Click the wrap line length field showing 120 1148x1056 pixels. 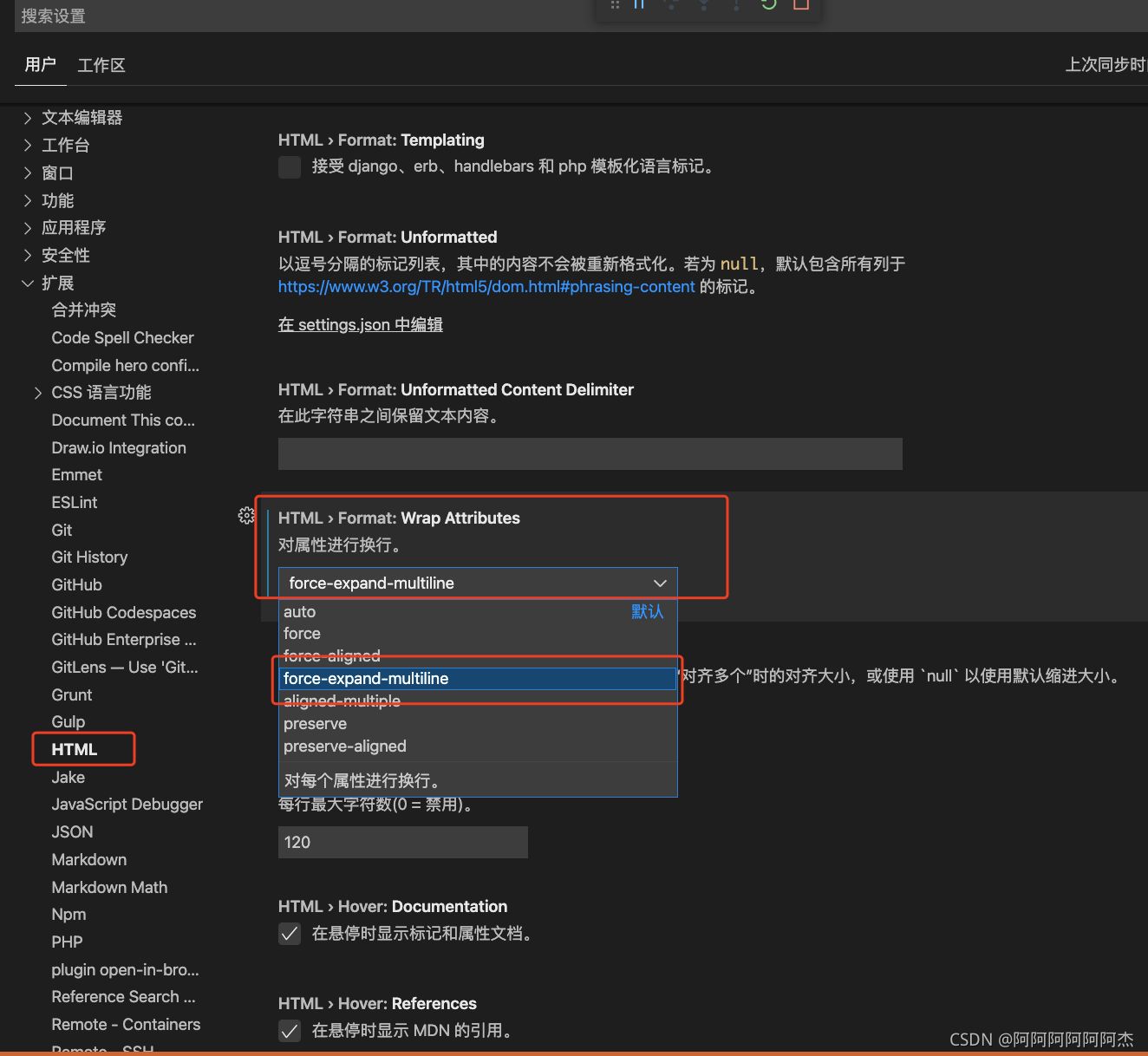[x=403, y=843]
